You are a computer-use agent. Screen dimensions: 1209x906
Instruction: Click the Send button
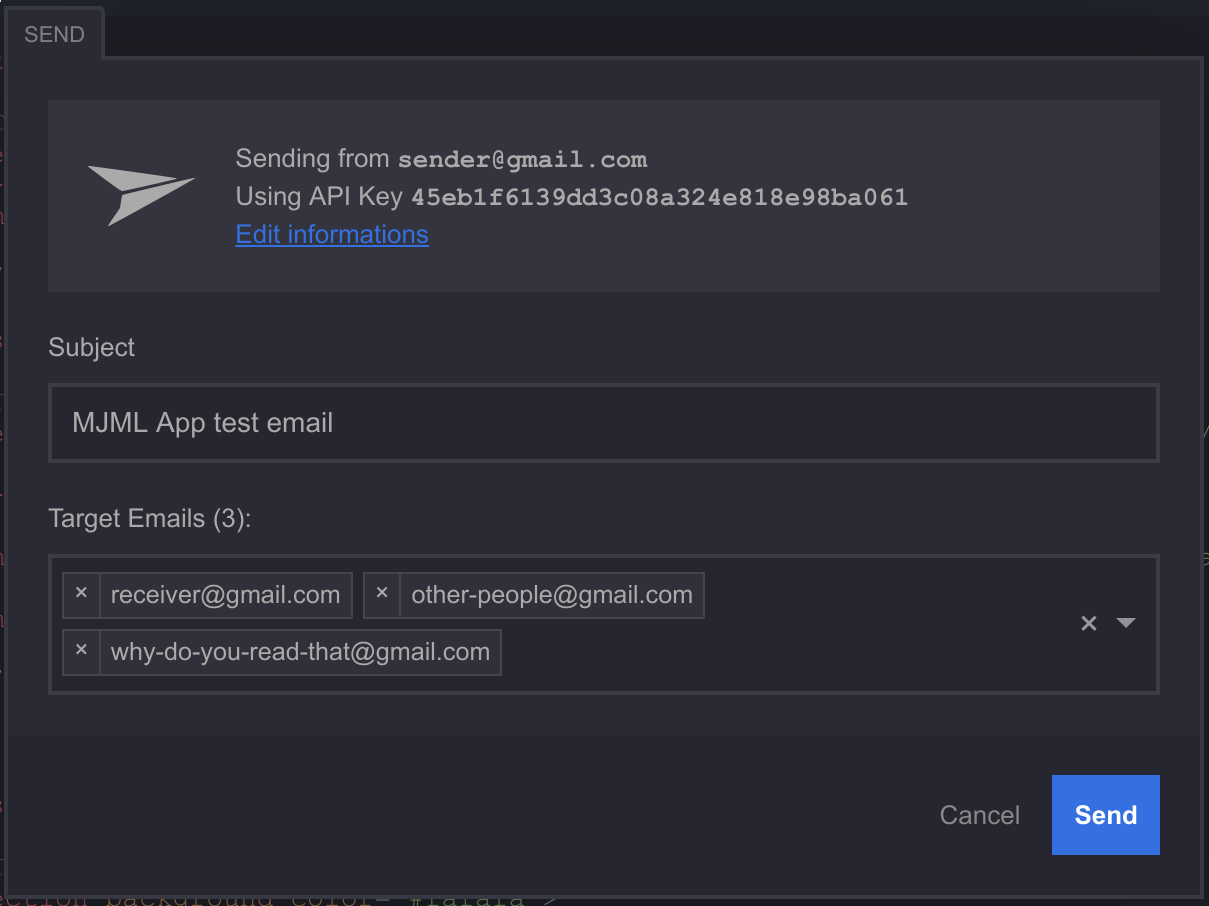(1106, 815)
